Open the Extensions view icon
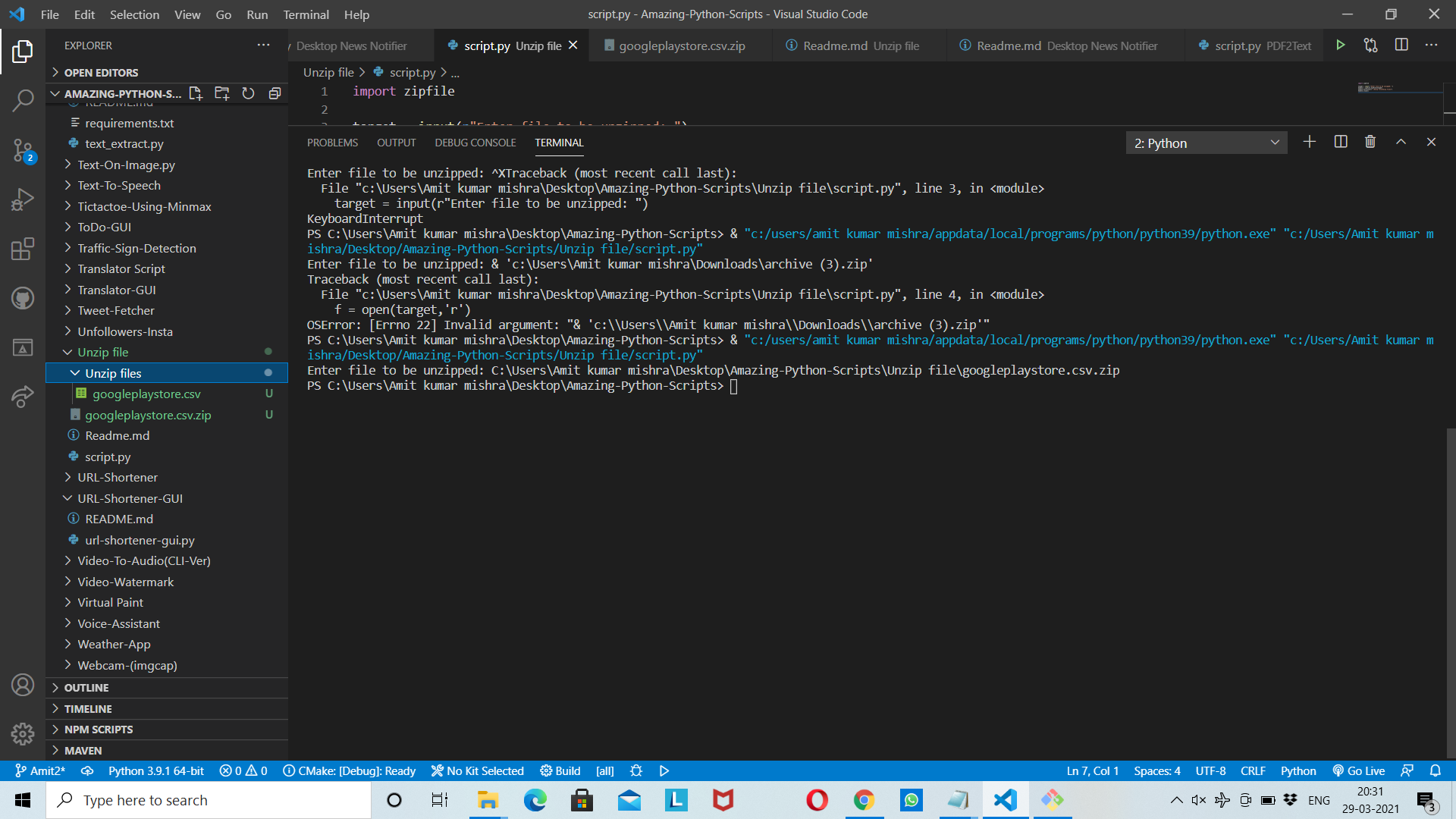 (x=23, y=249)
